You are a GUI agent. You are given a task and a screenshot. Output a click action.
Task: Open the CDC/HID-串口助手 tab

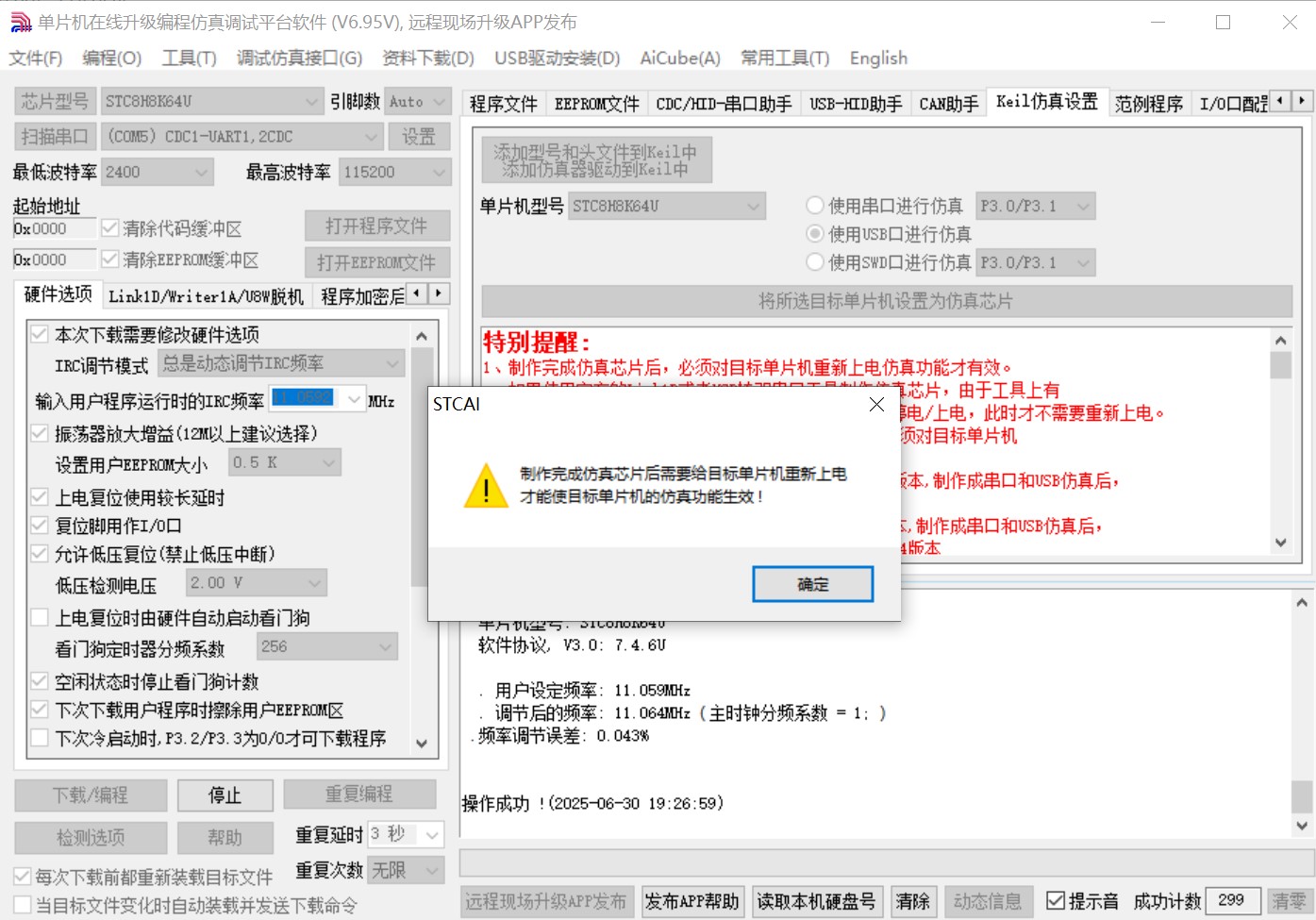click(x=725, y=104)
